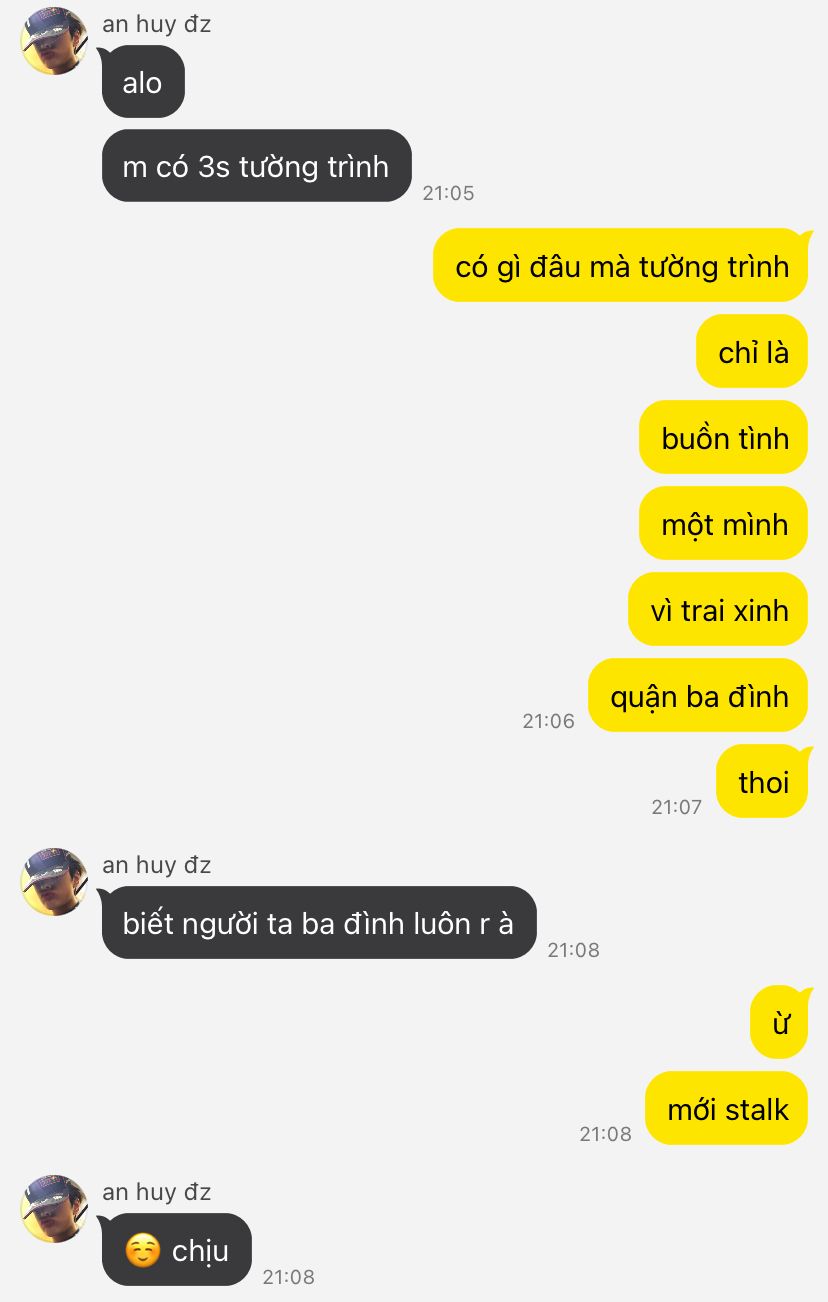
Task: Select the "thoi" message bubble
Action: tap(762, 782)
